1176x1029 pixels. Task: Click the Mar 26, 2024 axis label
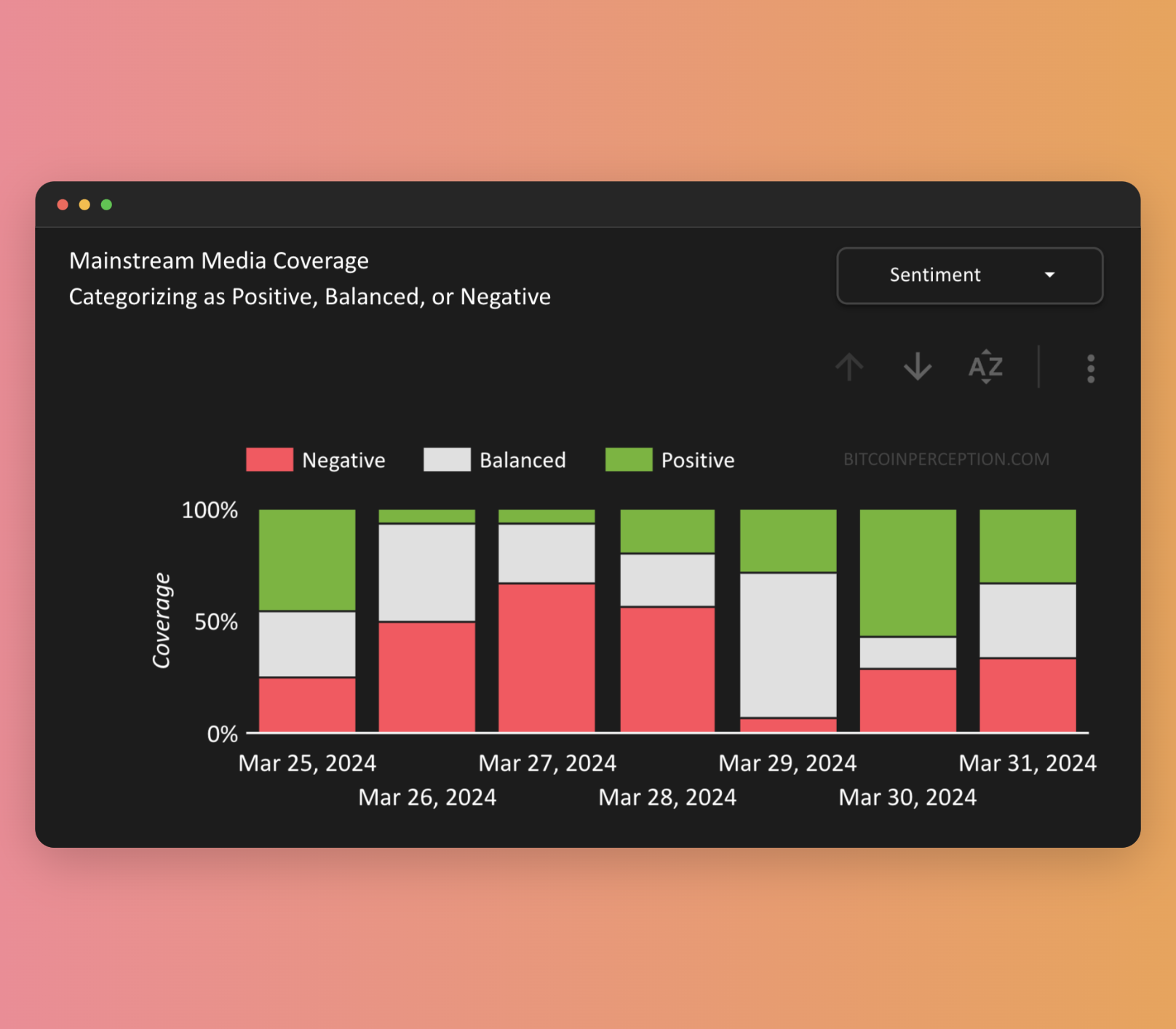[x=427, y=798]
